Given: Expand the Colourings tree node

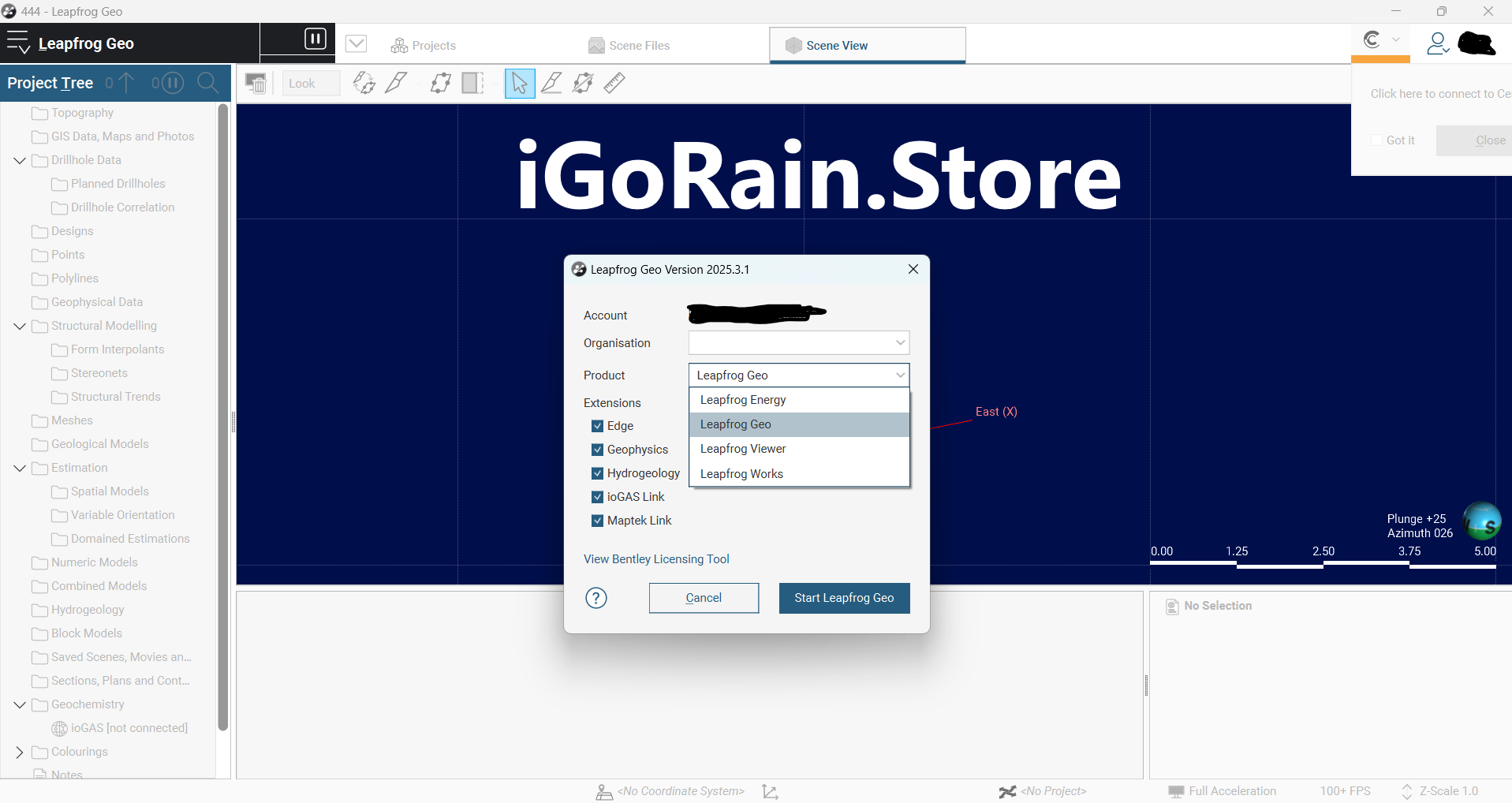Looking at the screenshot, I should 20,752.
